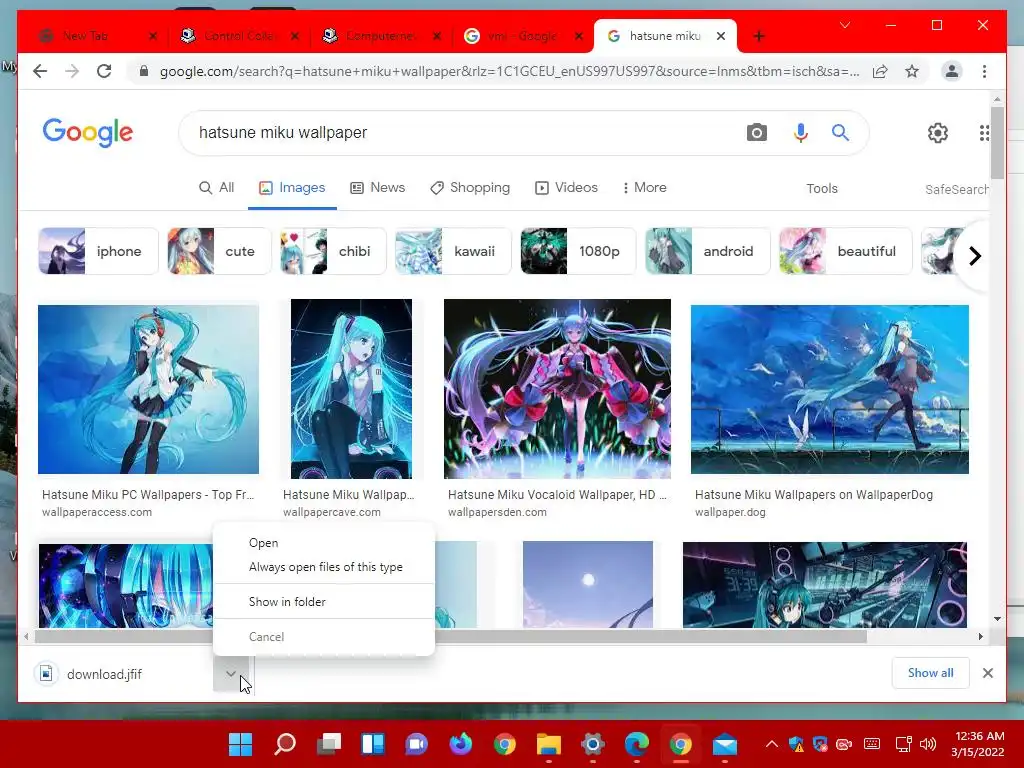Open the Mail app on taskbar
This screenshot has width=1024, height=768.
[724, 744]
